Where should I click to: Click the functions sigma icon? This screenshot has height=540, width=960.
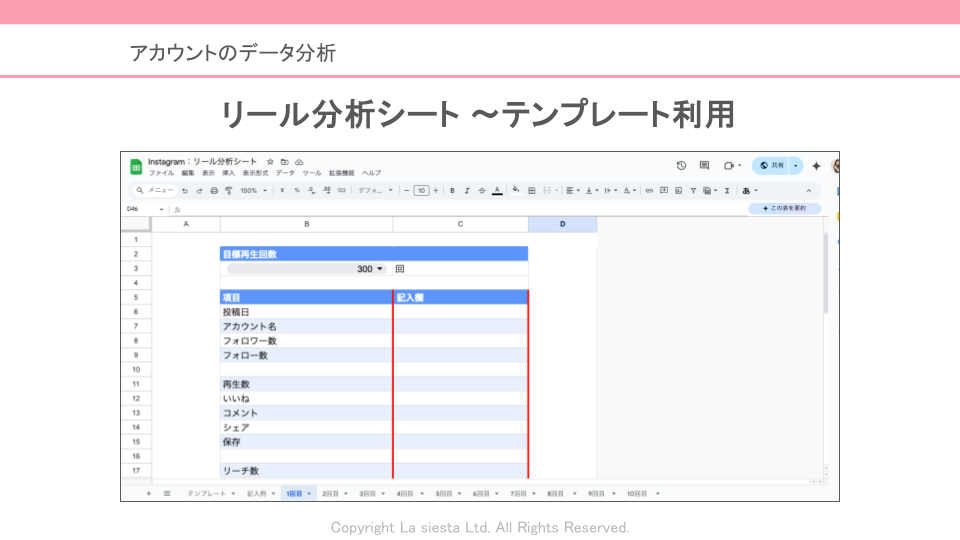(727, 190)
